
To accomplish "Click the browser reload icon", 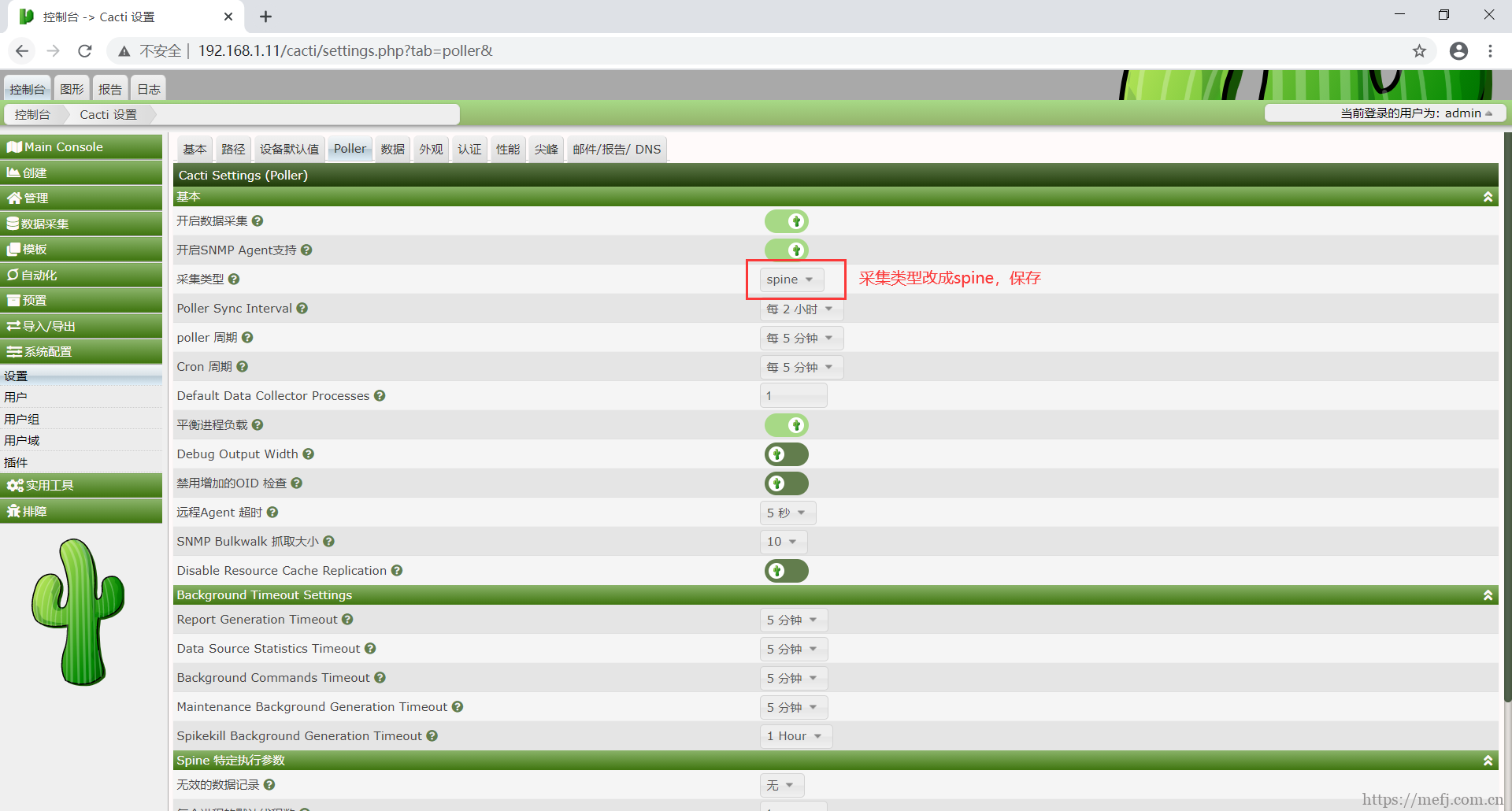I will pyautogui.click(x=85, y=51).
